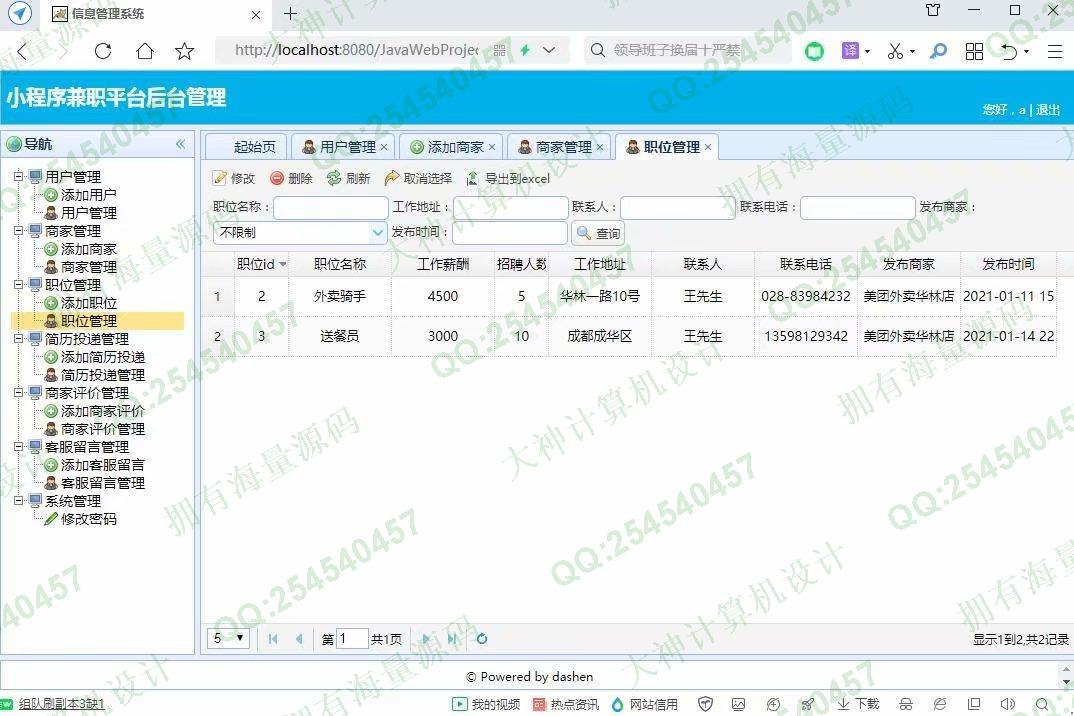1074x716 pixels.
Task: Open the page size dropdown showing 5
Action: pyautogui.click(x=228, y=639)
